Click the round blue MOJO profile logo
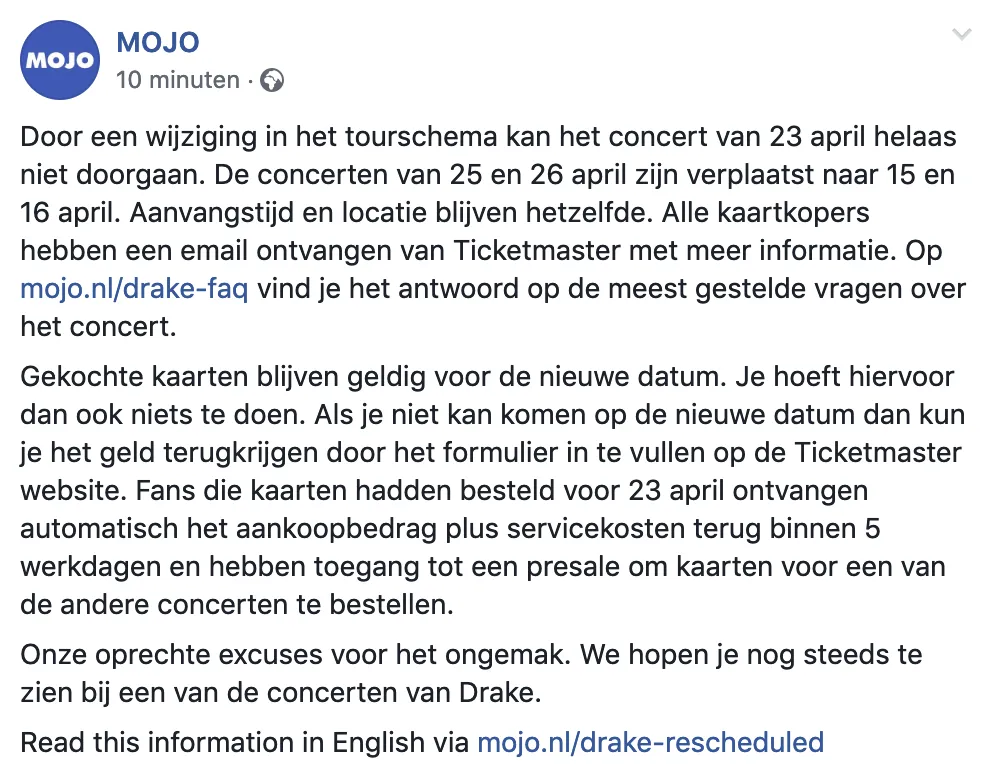The image size is (994, 778). tap(60, 60)
